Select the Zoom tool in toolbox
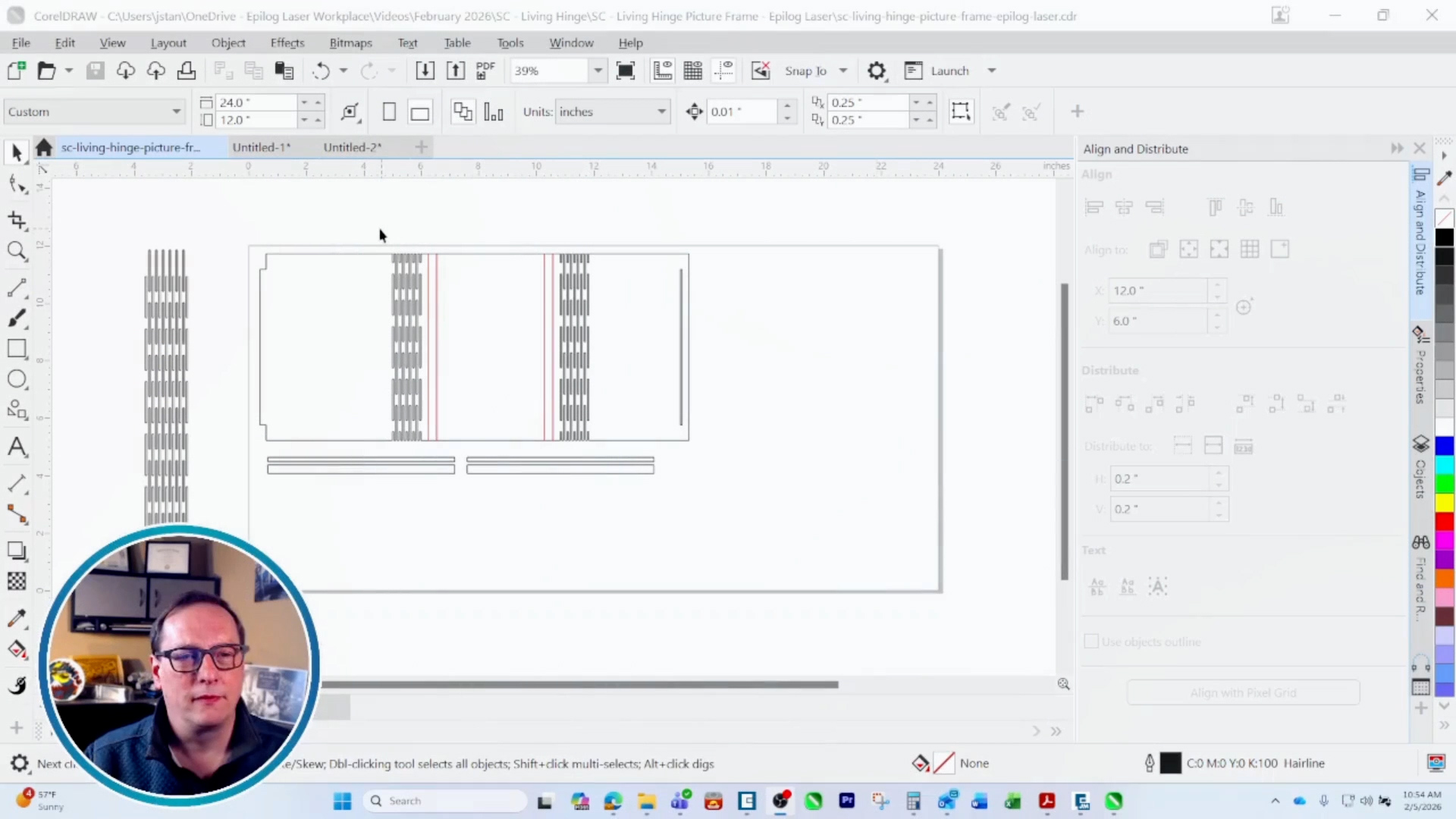Viewport: 1456px width, 819px height. (17, 251)
